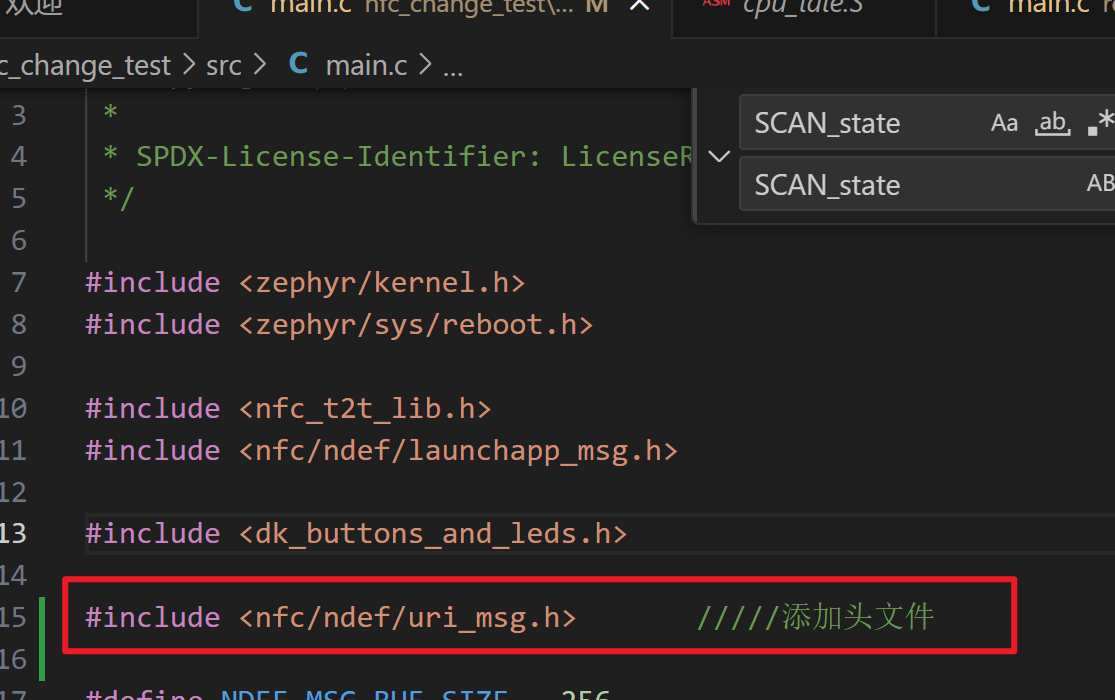Click nfc_change_test folder in breadcrumb

pos(85,66)
